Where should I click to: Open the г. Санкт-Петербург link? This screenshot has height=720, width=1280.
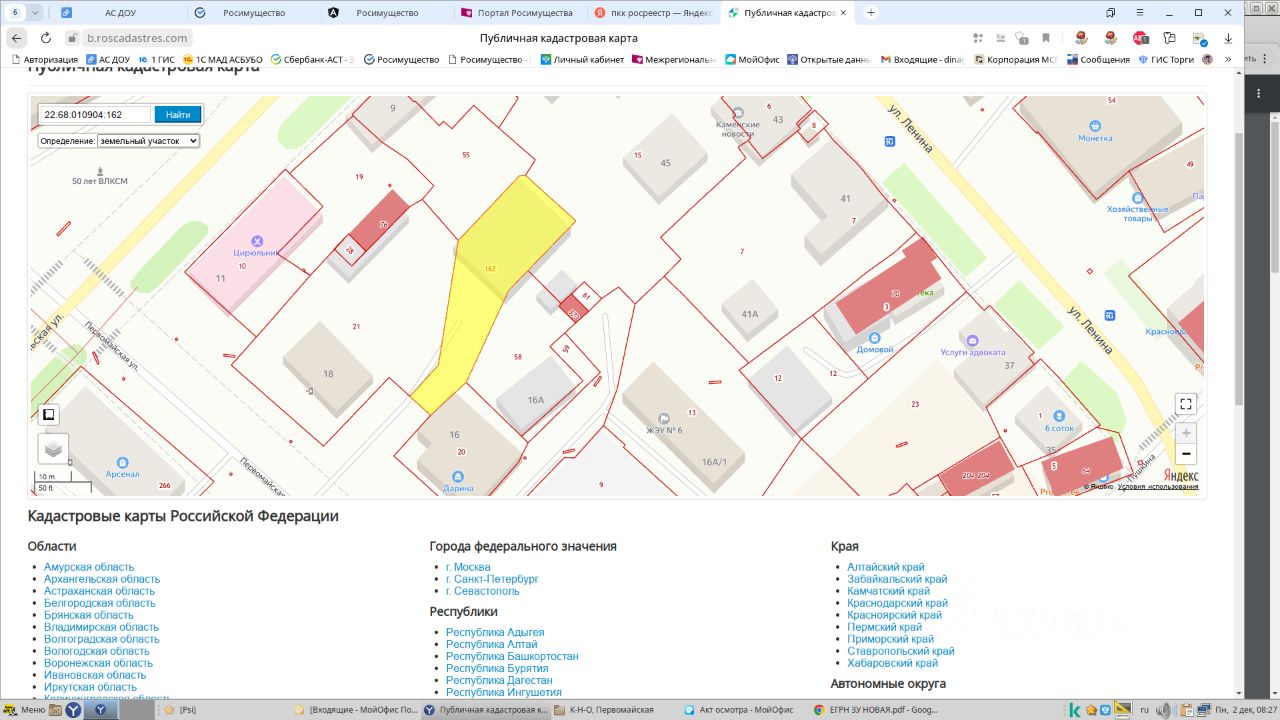tap(492, 579)
